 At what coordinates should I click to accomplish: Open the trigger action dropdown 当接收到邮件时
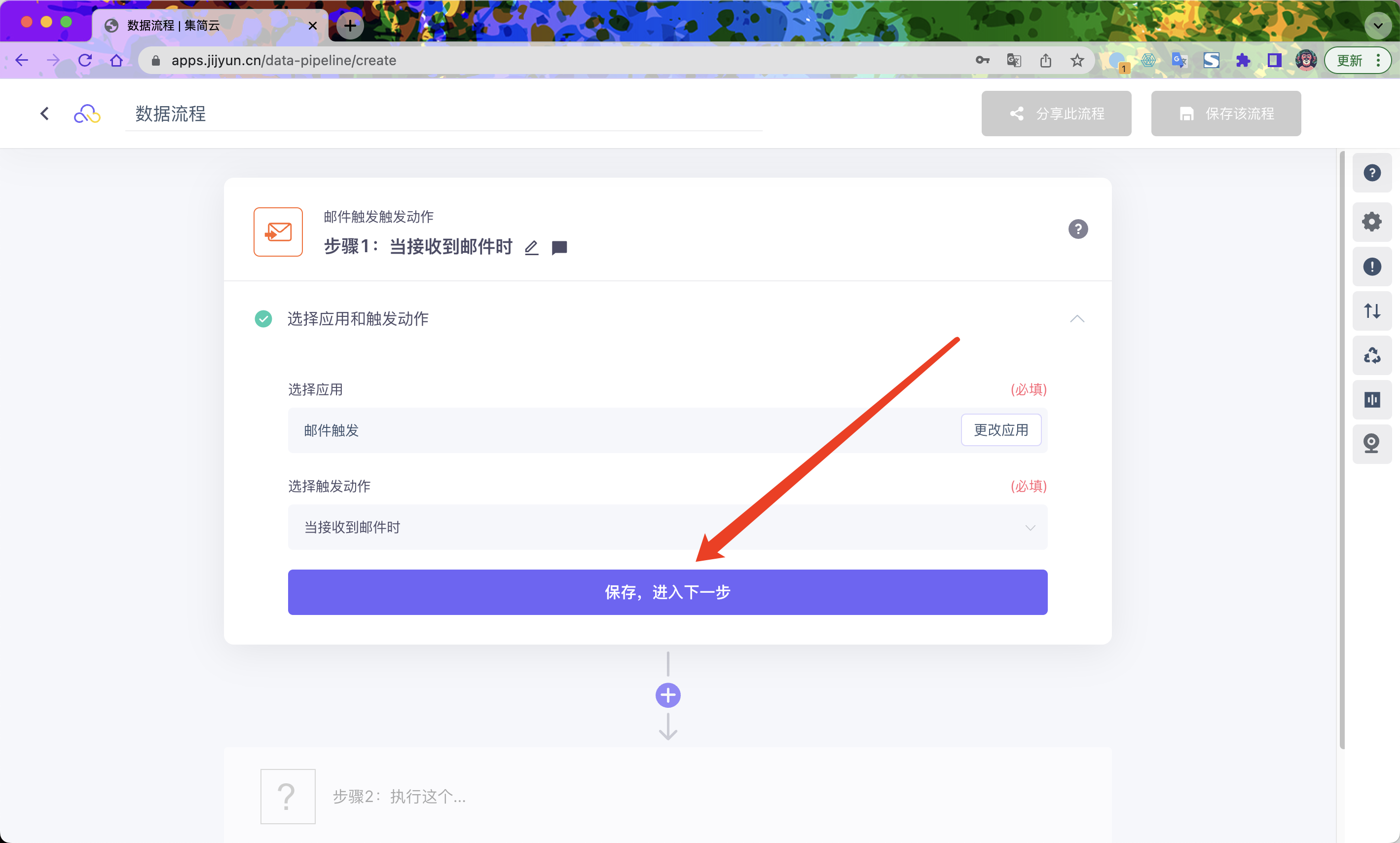click(x=667, y=527)
